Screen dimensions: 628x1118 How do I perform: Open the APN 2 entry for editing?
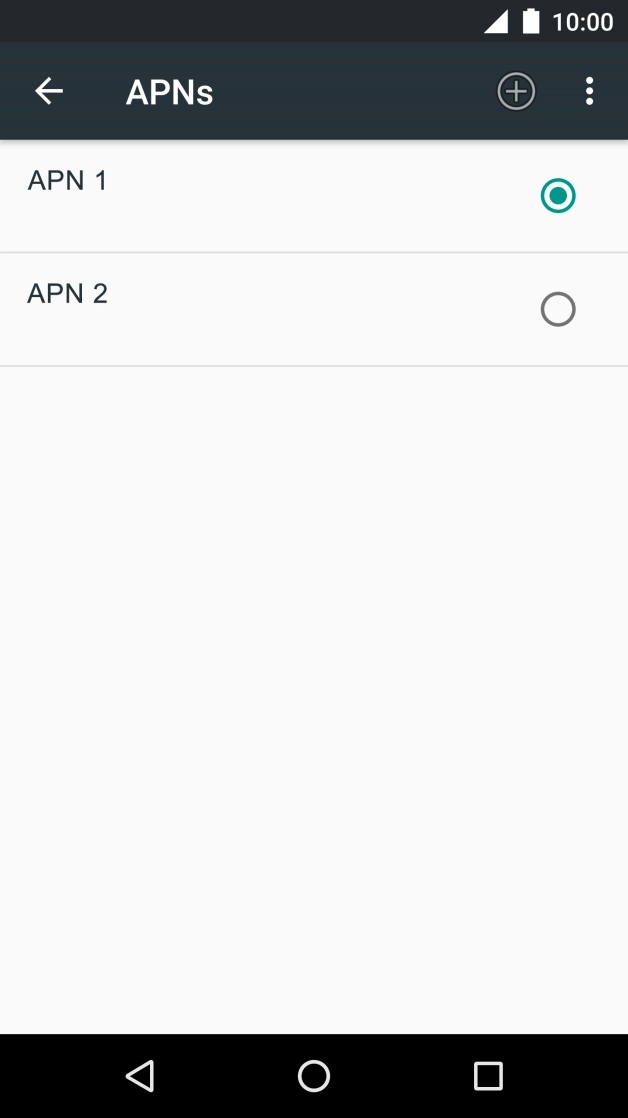pyautogui.click(x=68, y=294)
